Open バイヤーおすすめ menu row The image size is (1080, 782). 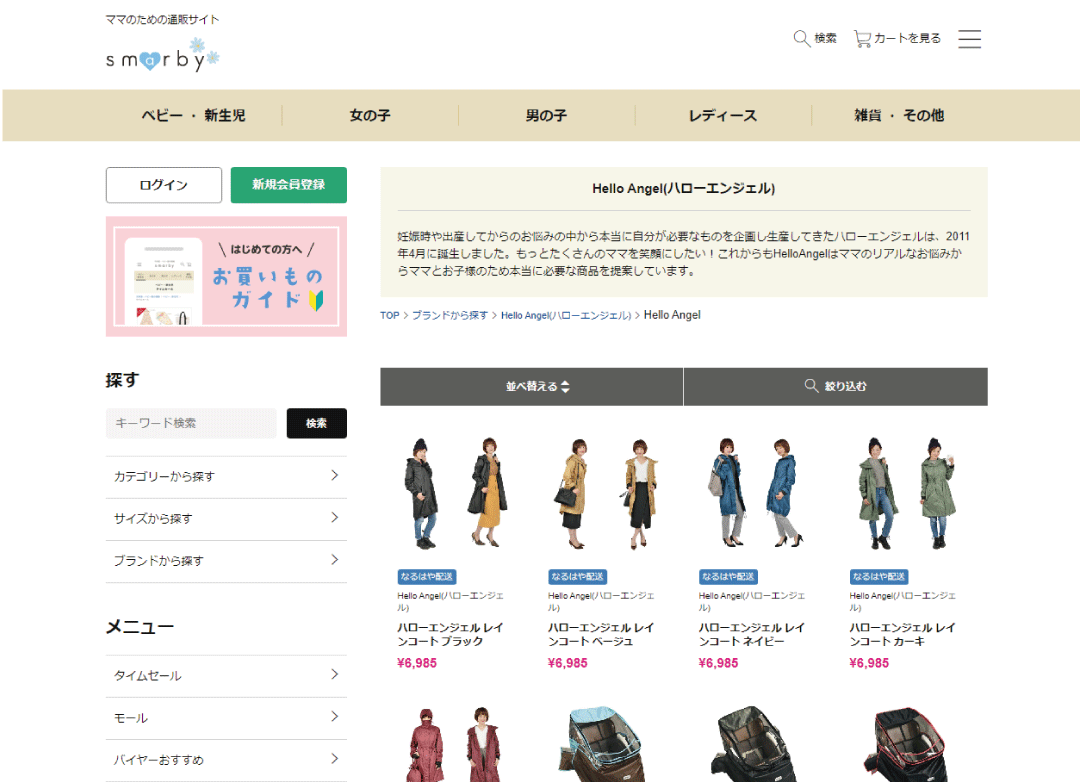tap(226, 760)
